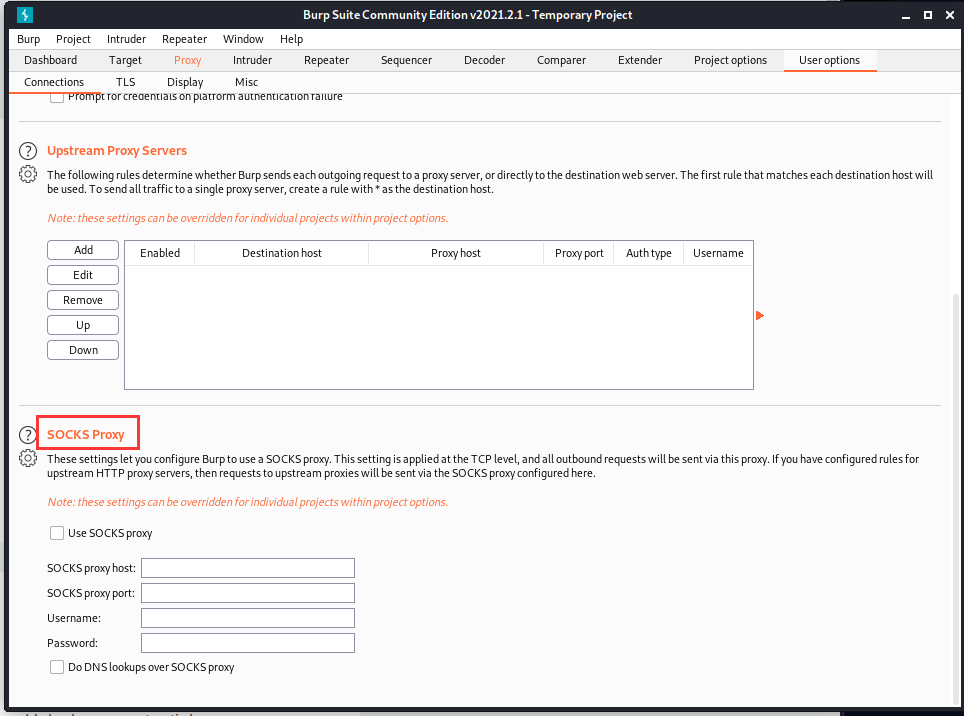Image resolution: width=964 pixels, height=716 pixels.
Task: Open the Project menu
Action: [x=73, y=39]
